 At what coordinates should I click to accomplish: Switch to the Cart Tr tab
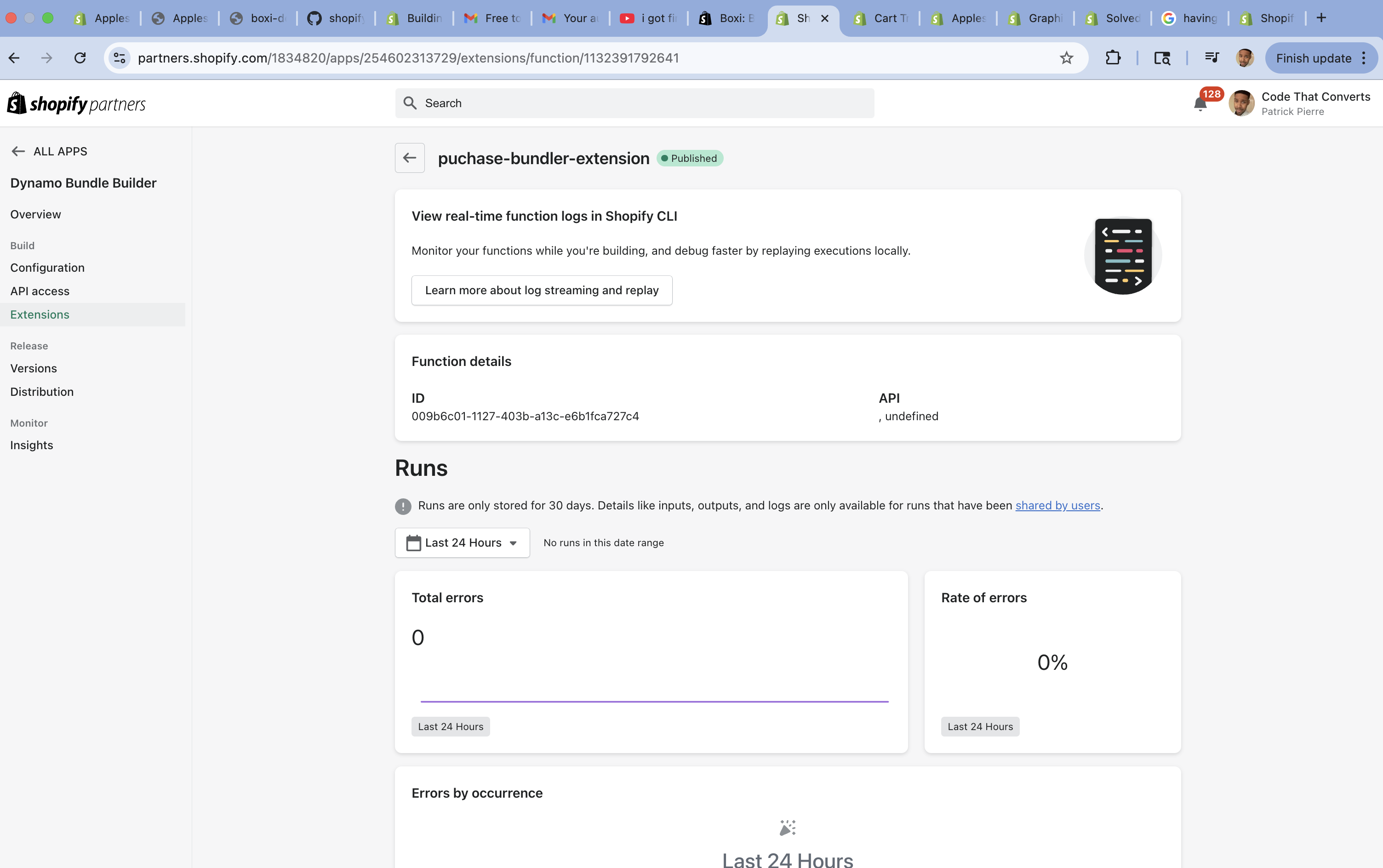coord(881,18)
